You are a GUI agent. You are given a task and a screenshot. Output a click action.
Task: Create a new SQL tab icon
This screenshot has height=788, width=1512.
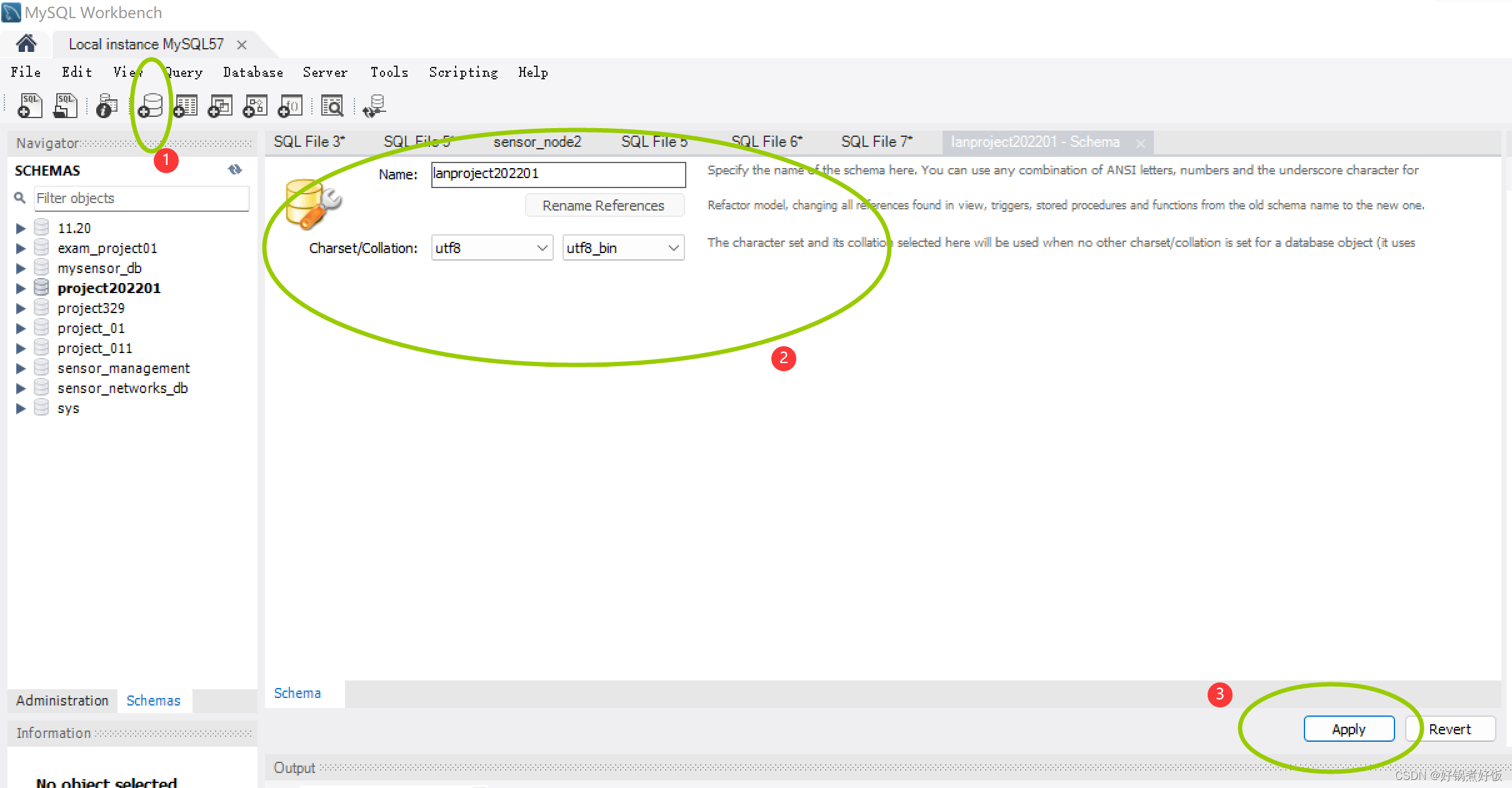(29, 106)
